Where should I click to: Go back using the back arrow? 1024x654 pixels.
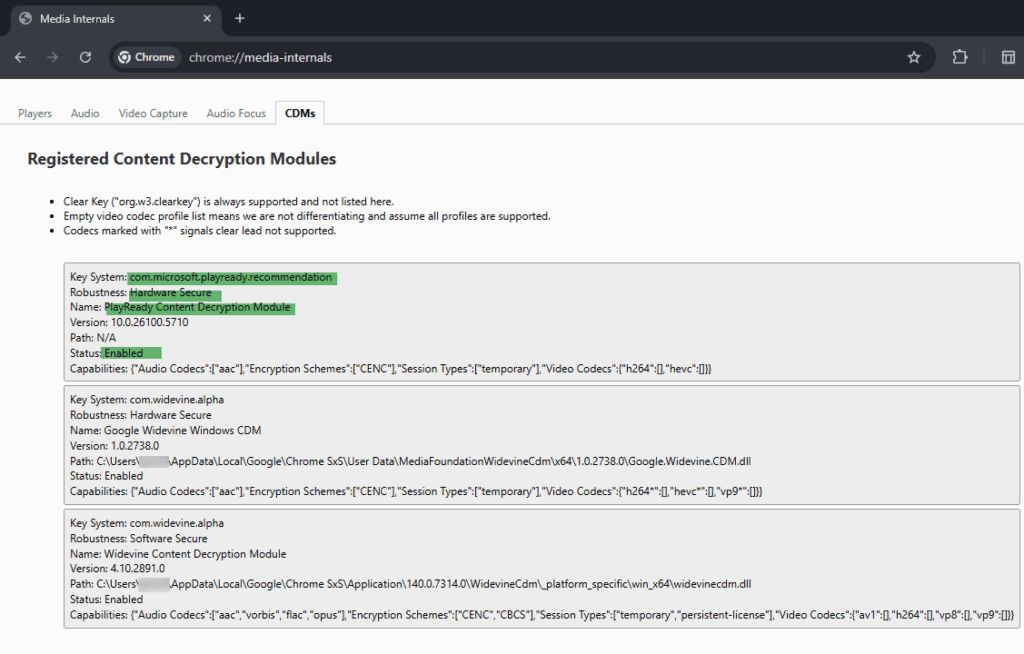20,57
